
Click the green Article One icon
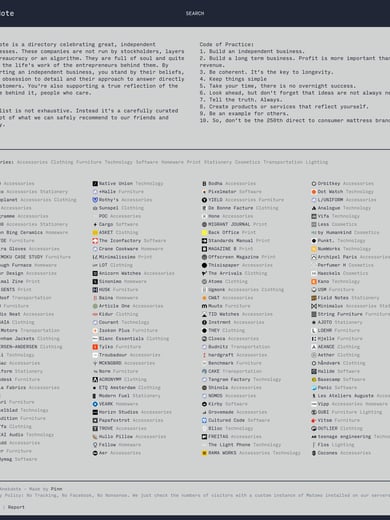coord(95,306)
